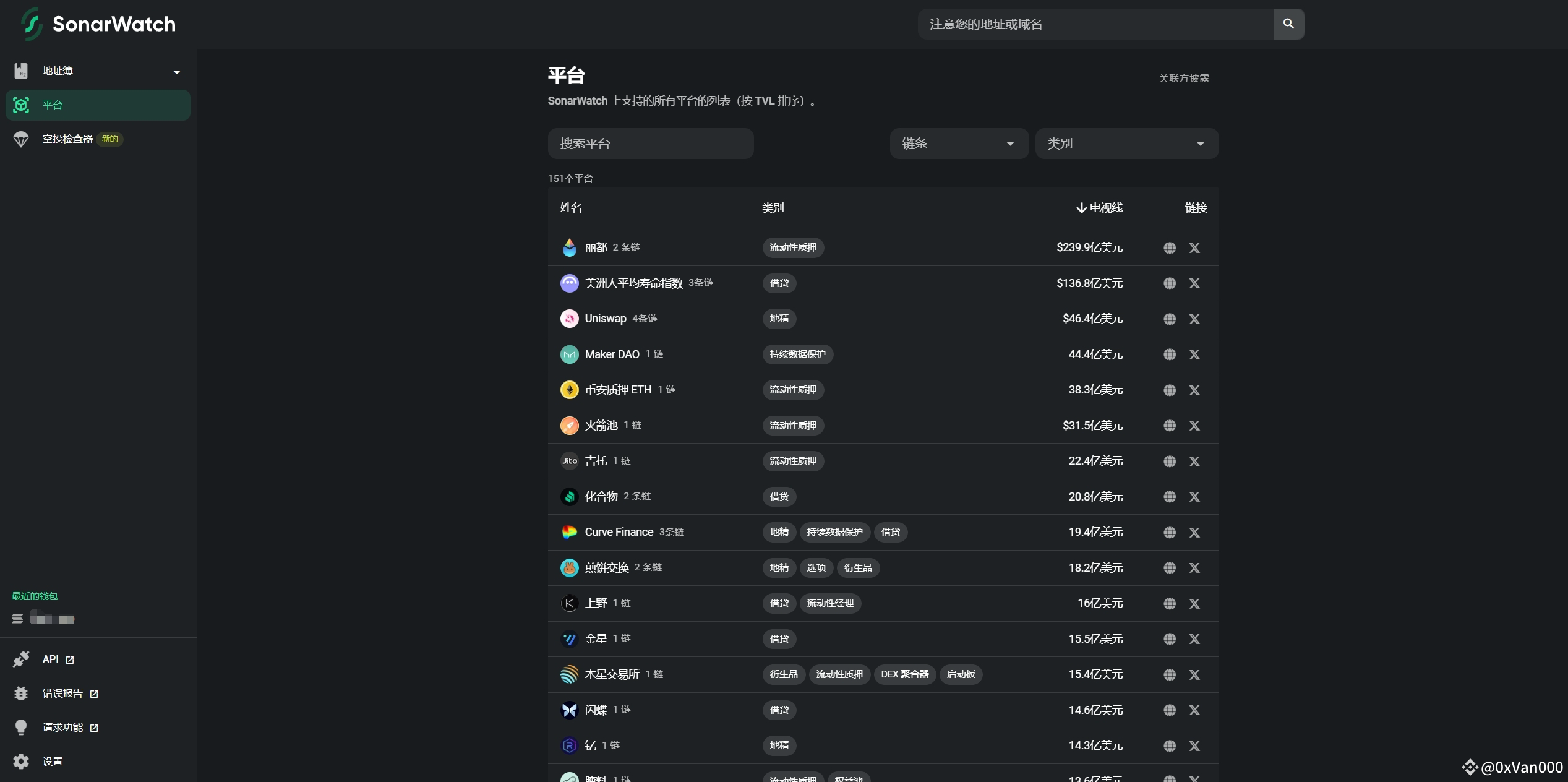Open Maker DAO's X profile icon
This screenshot has width=1568, height=782.
pyautogui.click(x=1194, y=354)
